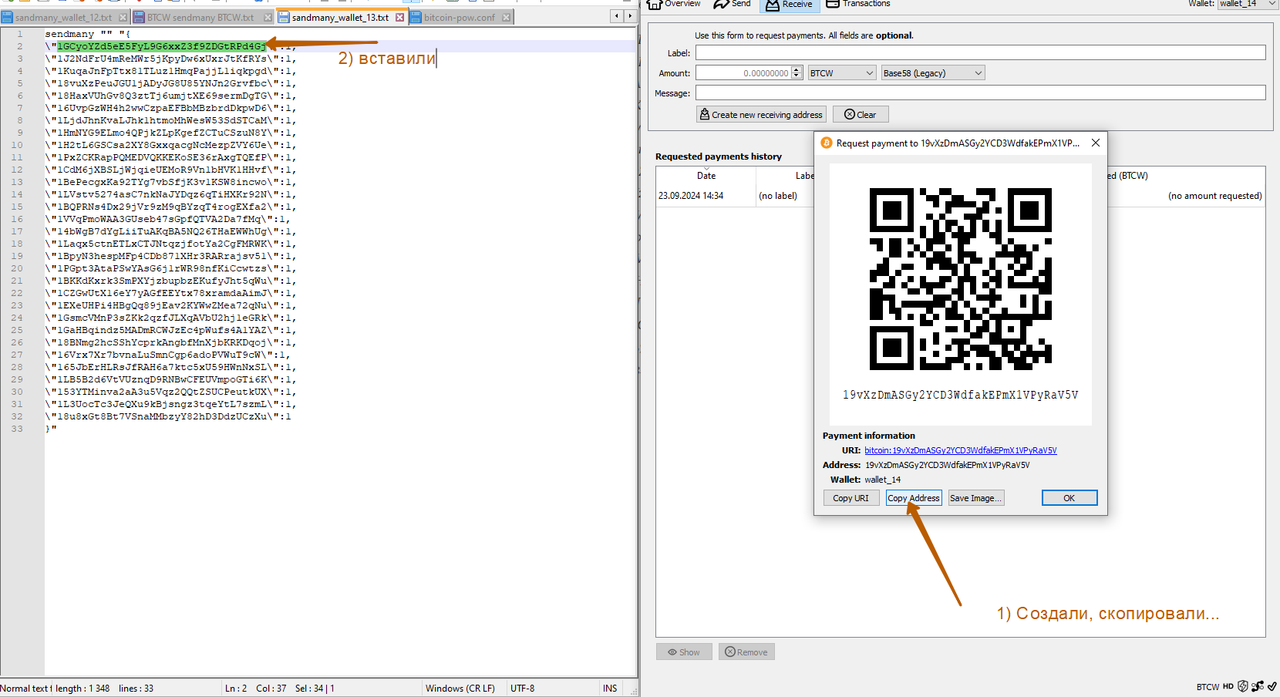1280x697 pixels.
Task: Click the BTCW unit status bar label
Action: click(x=1208, y=687)
